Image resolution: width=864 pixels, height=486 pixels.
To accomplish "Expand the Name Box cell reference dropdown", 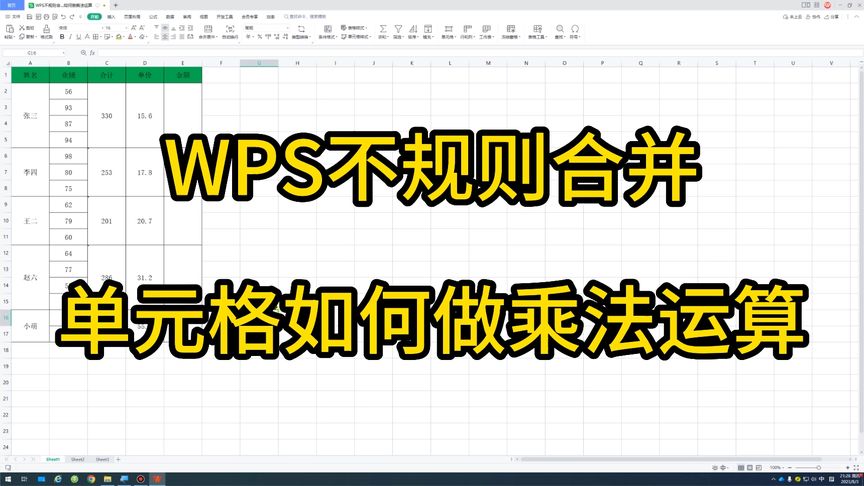I will [66, 52].
